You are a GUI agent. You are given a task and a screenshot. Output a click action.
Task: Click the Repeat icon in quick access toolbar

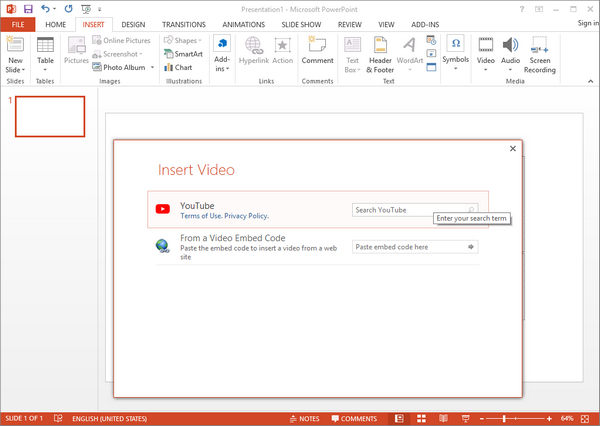[68, 9]
